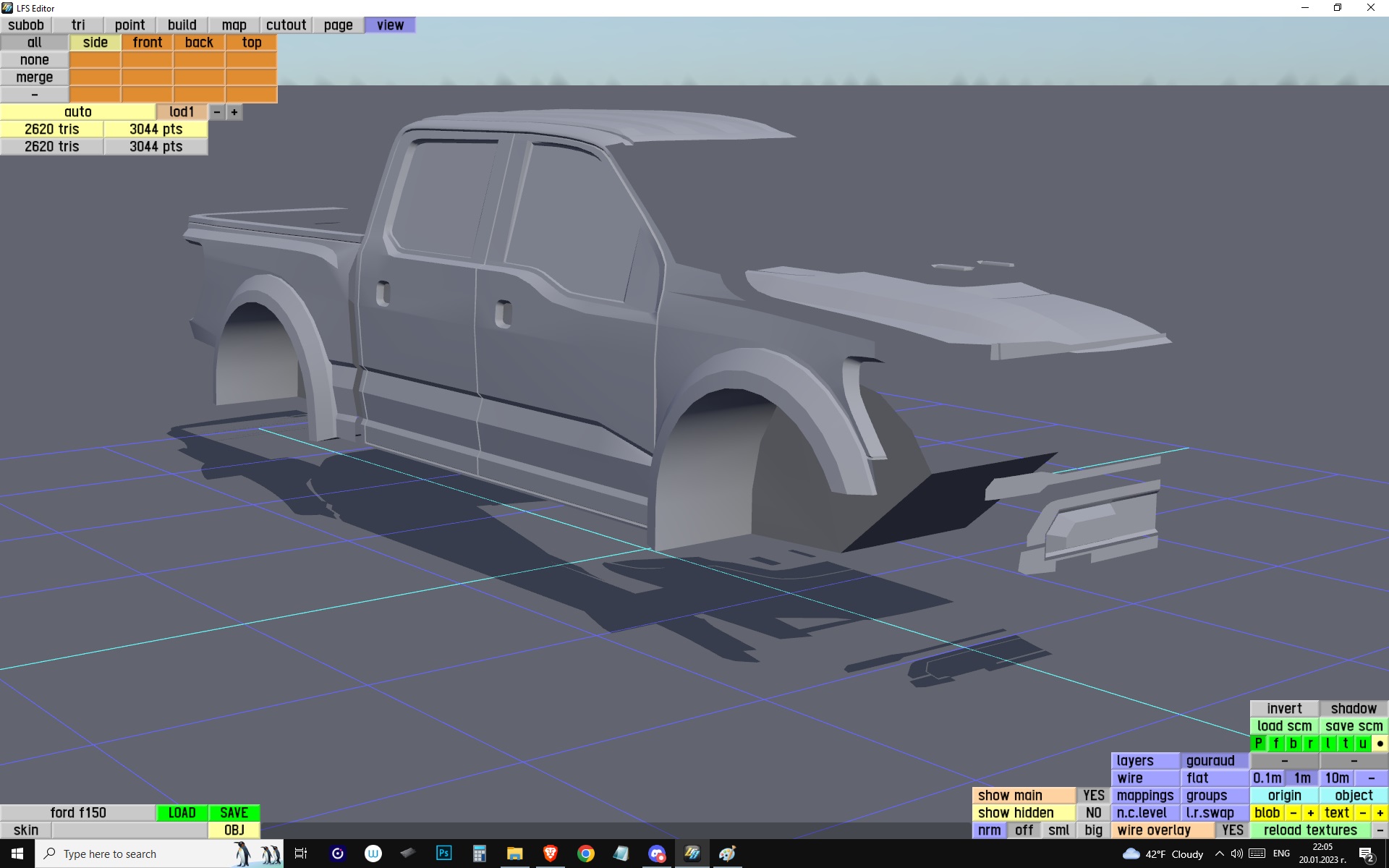Select the orange front layer swatch

[147, 42]
